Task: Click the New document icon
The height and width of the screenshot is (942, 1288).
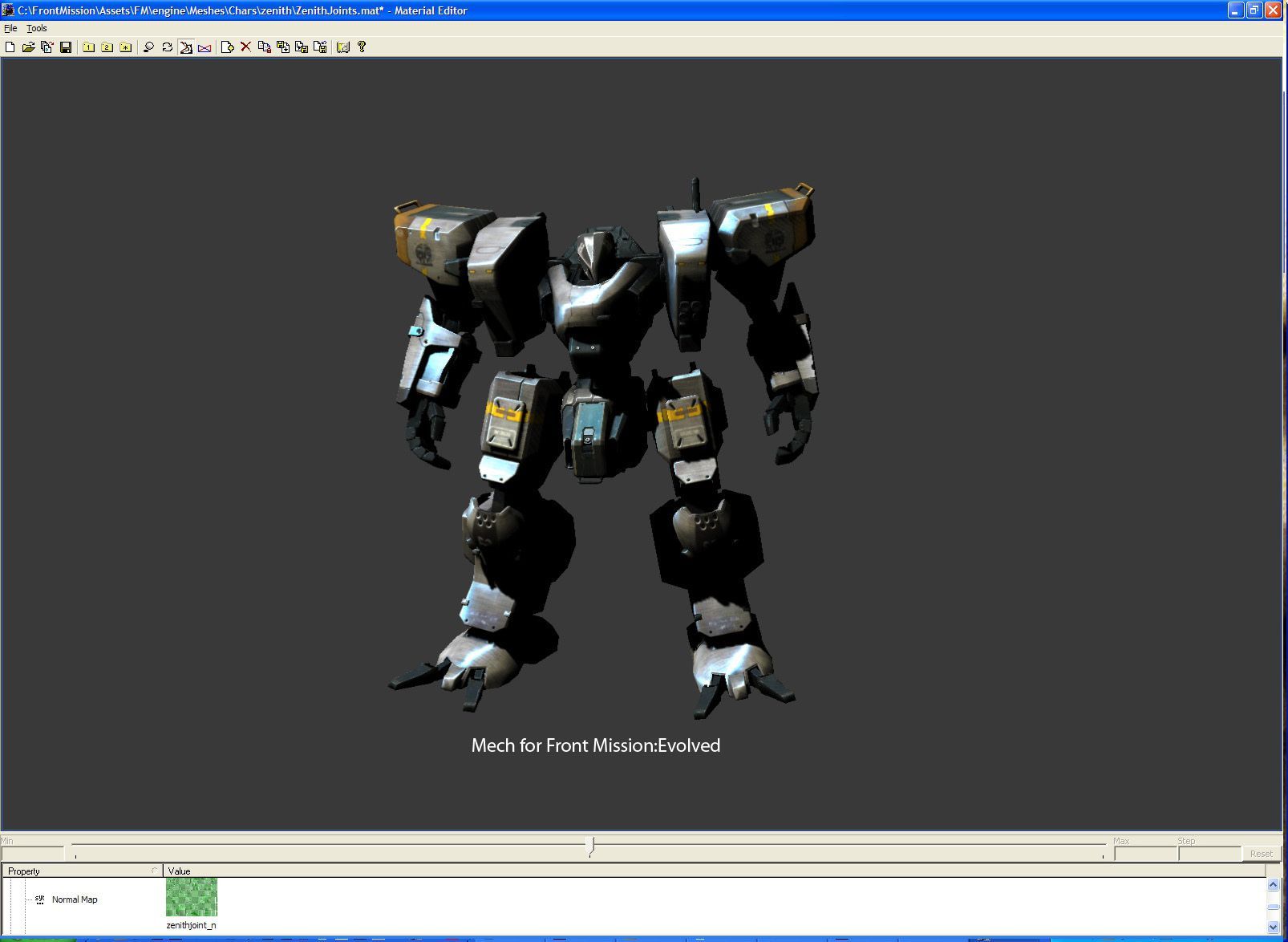Action: 10,47
